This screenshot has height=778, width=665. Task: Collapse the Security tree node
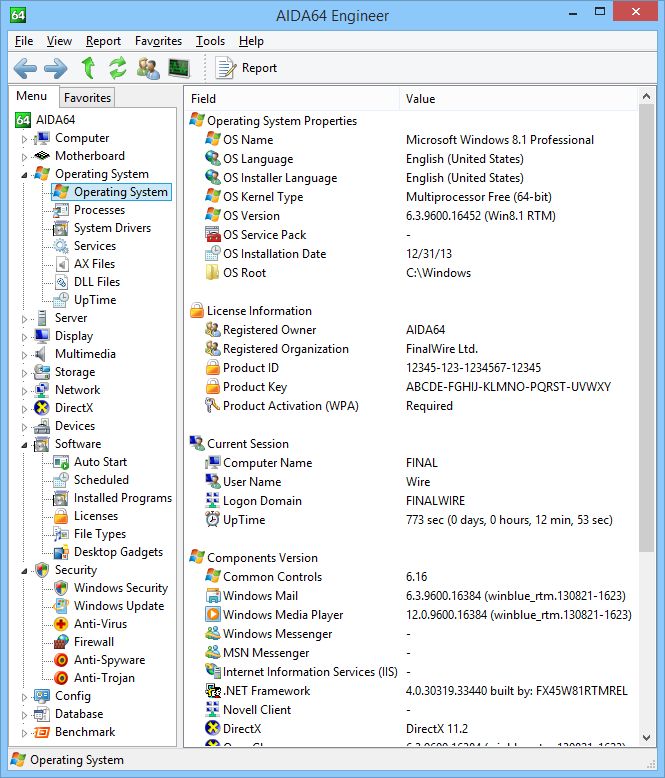coord(24,571)
